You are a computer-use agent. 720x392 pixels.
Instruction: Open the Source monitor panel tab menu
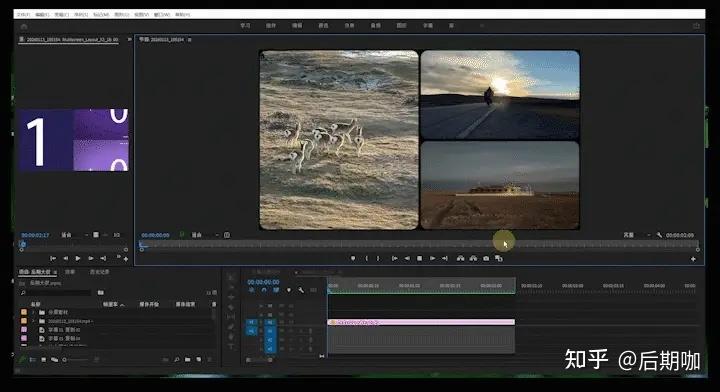[129, 40]
